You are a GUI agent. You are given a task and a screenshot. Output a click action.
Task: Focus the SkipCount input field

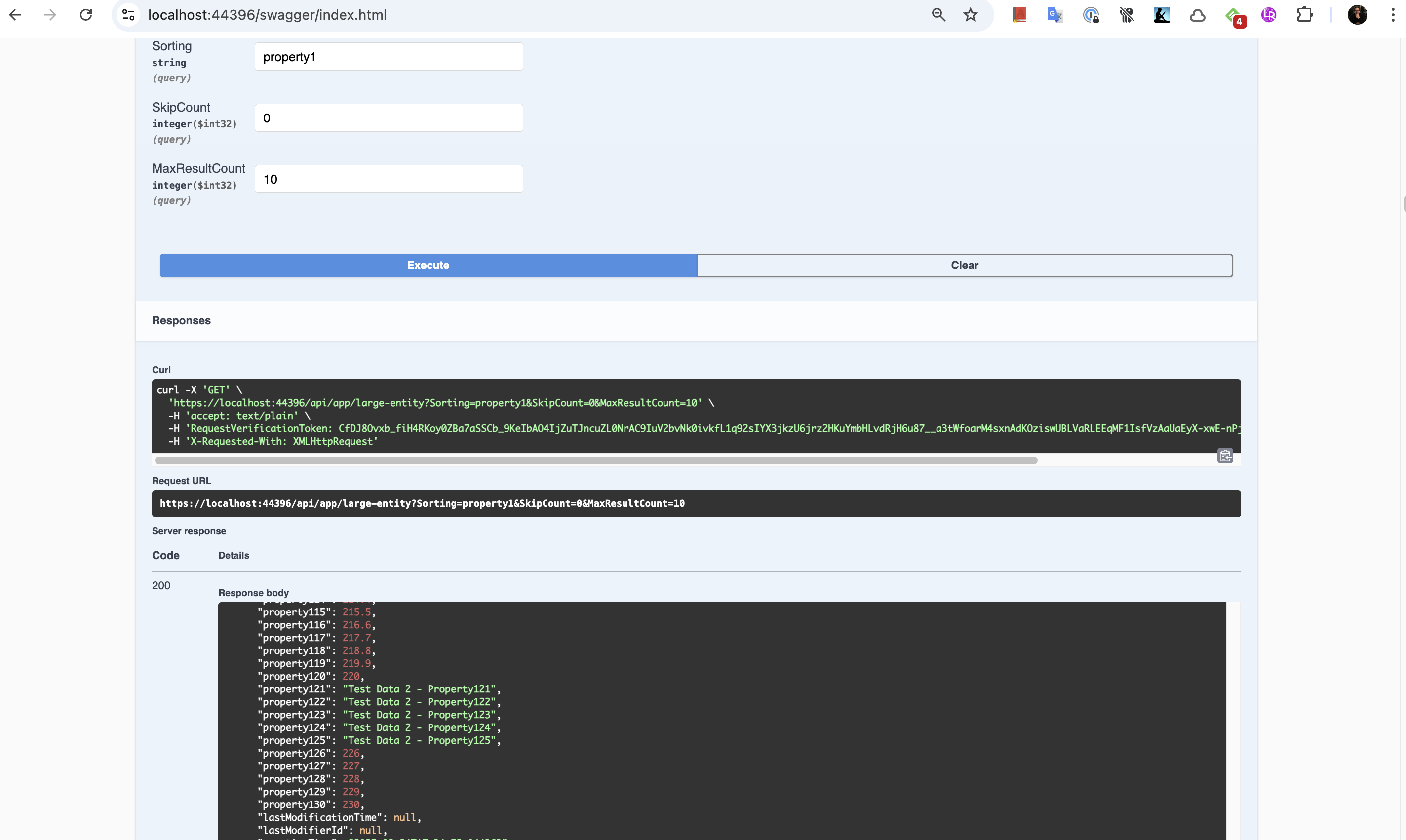click(389, 118)
